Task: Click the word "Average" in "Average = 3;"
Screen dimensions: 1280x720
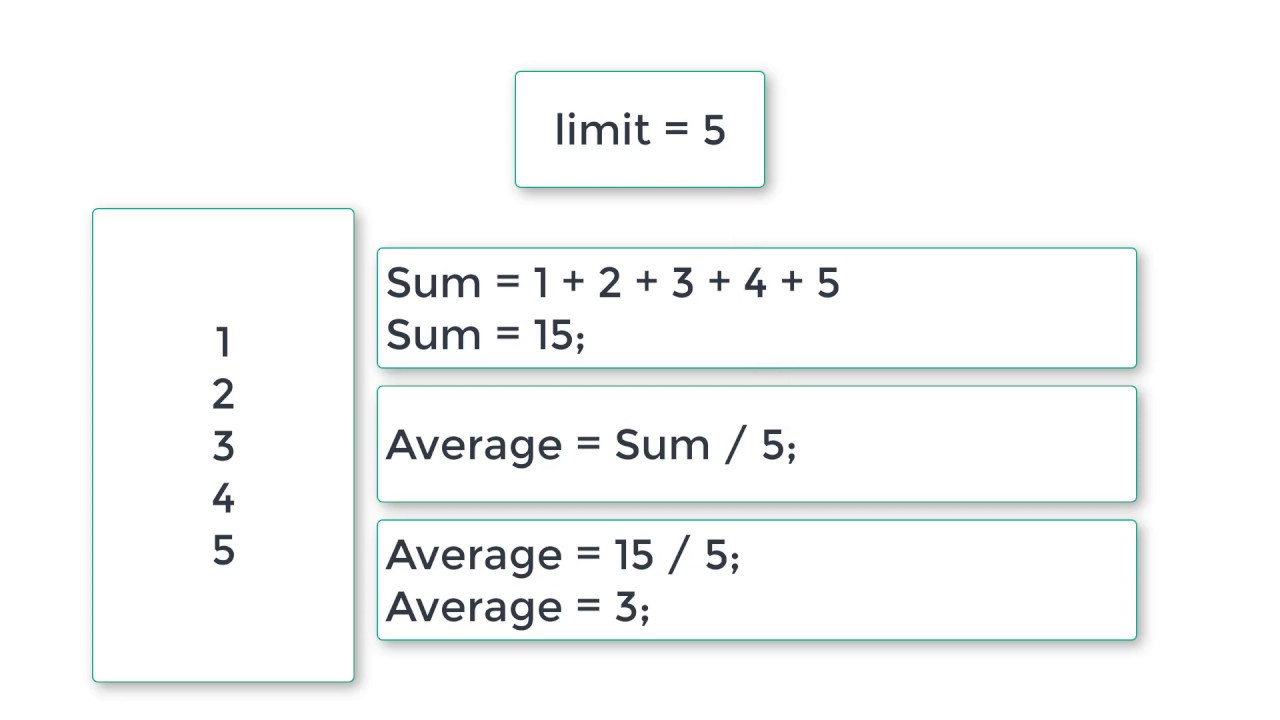Action: tap(474, 607)
